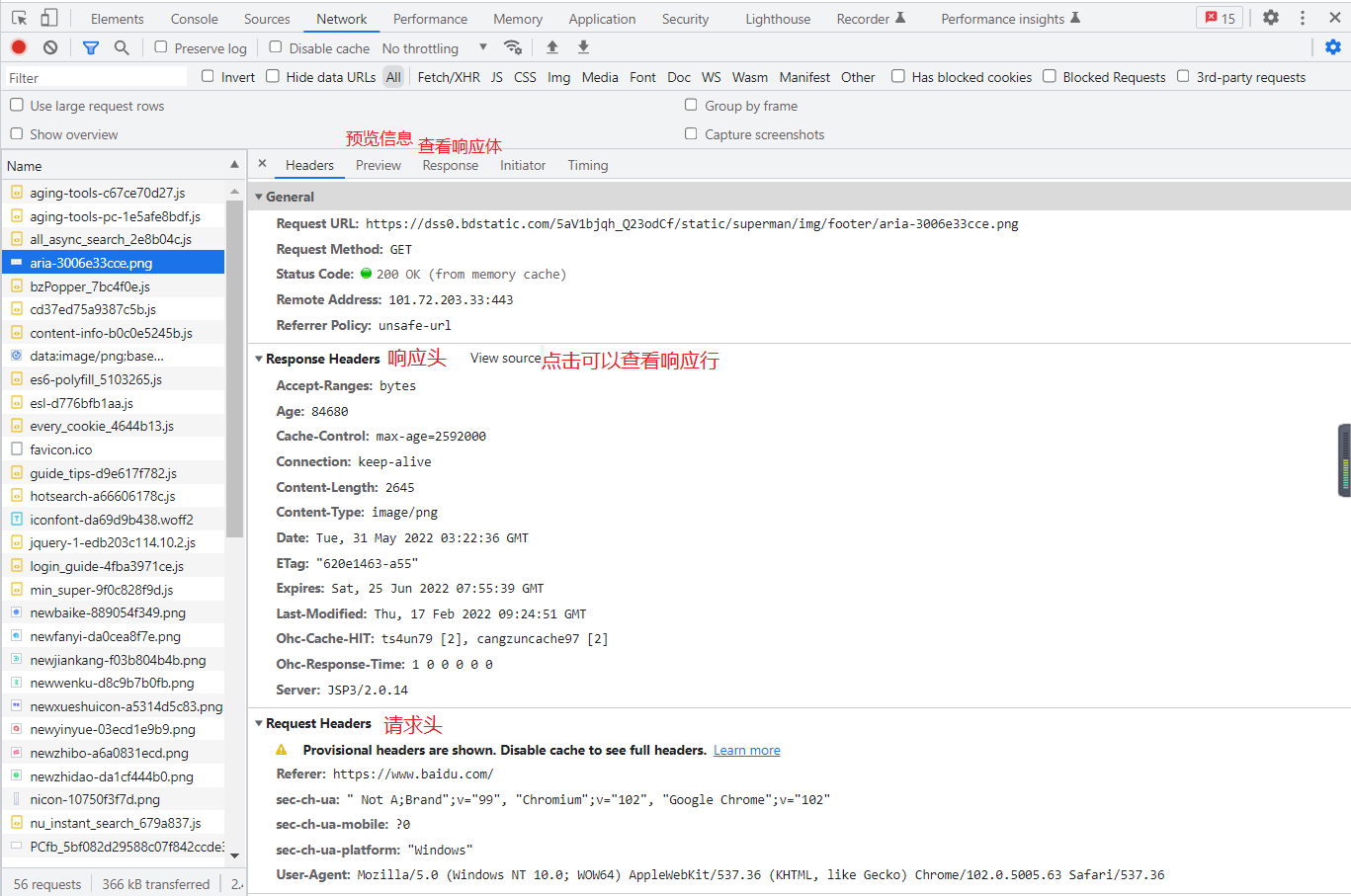The height and width of the screenshot is (896, 1351).
Task: Click the Export HAR download icon
Action: click(x=583, y=47)
